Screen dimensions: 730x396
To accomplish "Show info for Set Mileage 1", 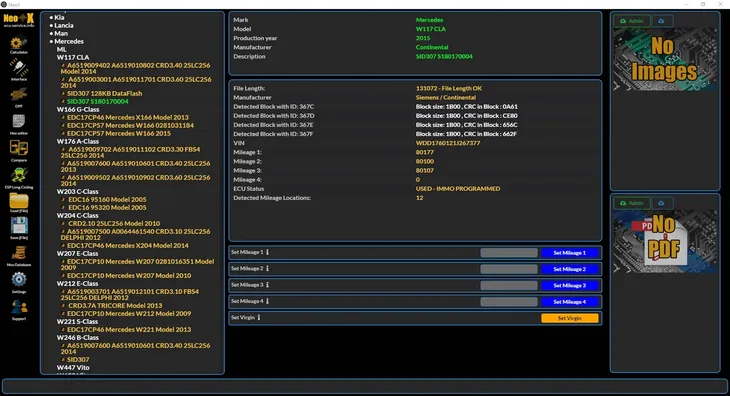I will (x=267, y=252).
